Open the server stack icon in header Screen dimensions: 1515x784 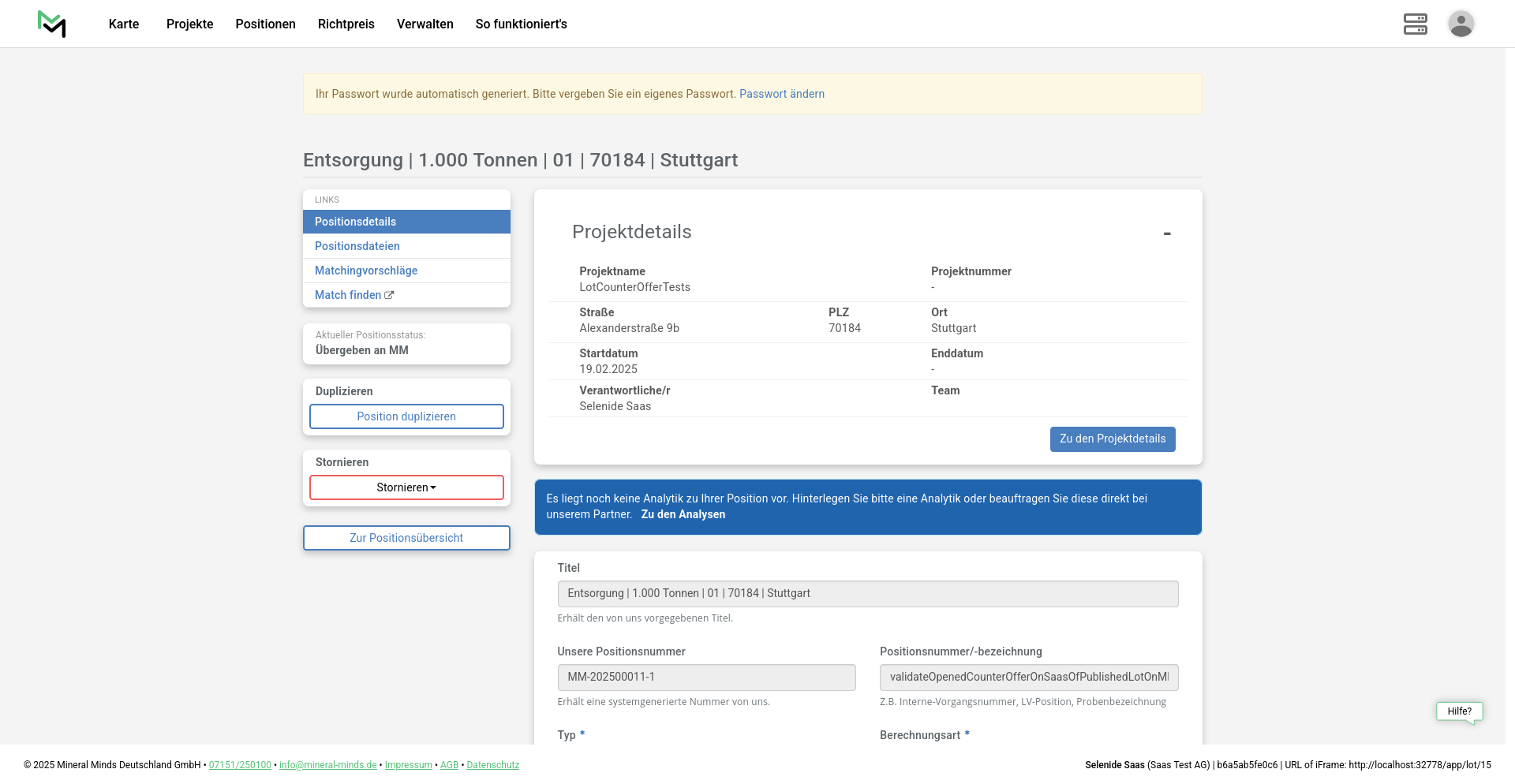(1415, 24)
